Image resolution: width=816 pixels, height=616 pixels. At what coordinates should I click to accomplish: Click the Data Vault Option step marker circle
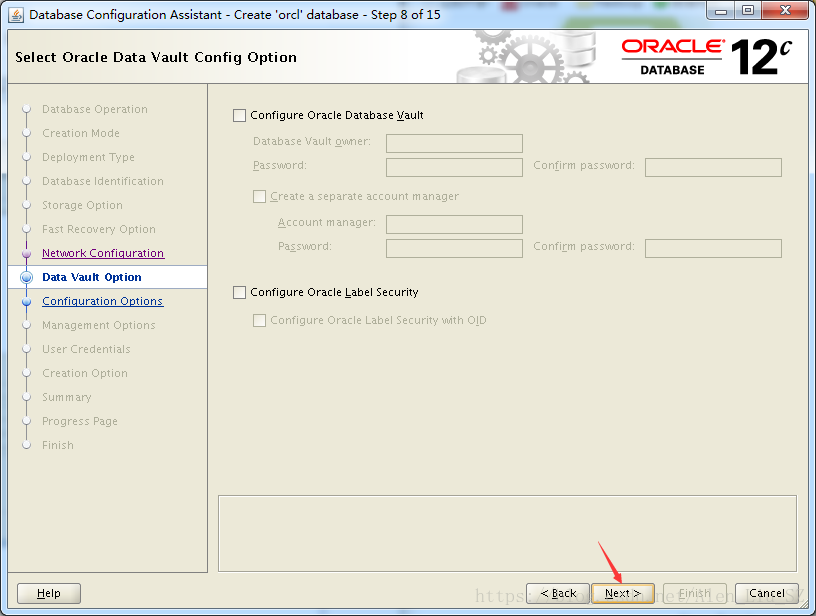tap(27, 277)
